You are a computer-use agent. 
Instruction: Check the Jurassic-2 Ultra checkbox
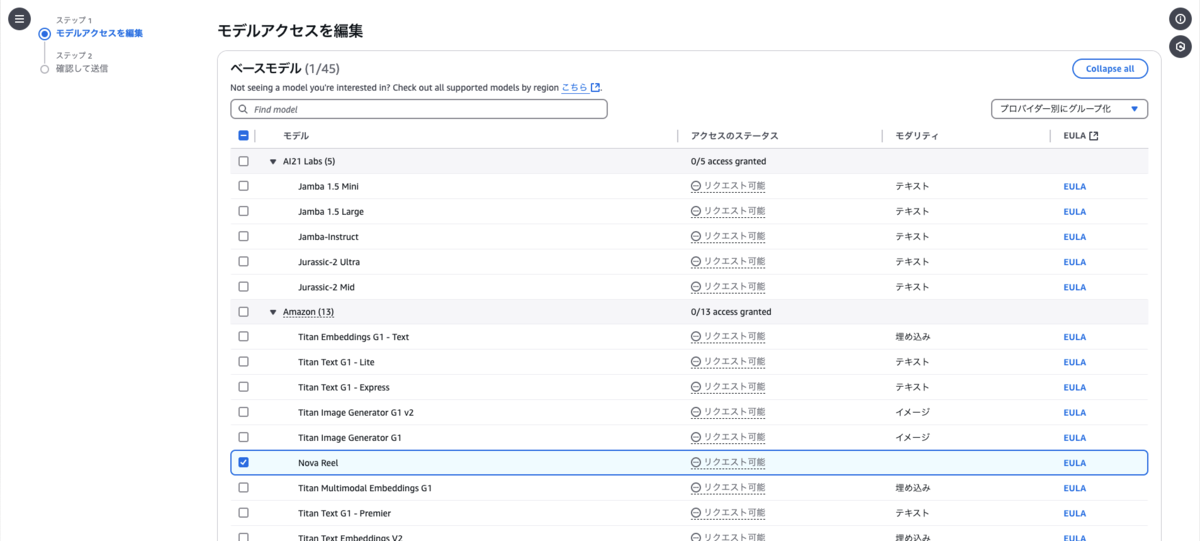[243, 262]
